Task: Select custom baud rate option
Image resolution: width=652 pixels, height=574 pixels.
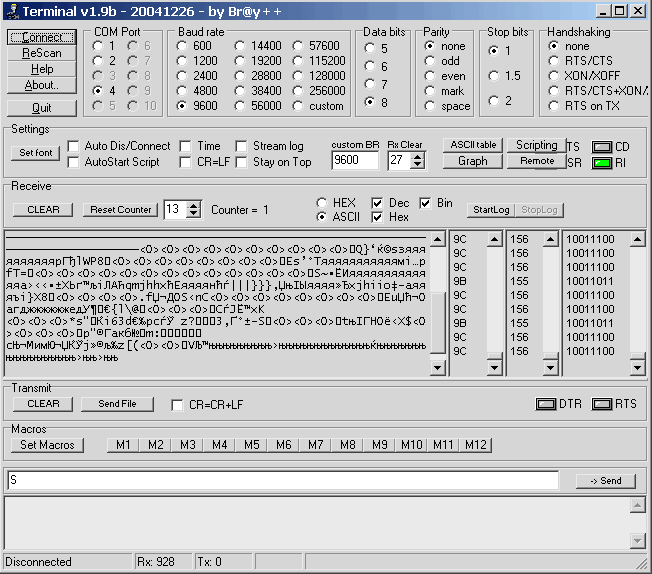Action: click(297, 106)
